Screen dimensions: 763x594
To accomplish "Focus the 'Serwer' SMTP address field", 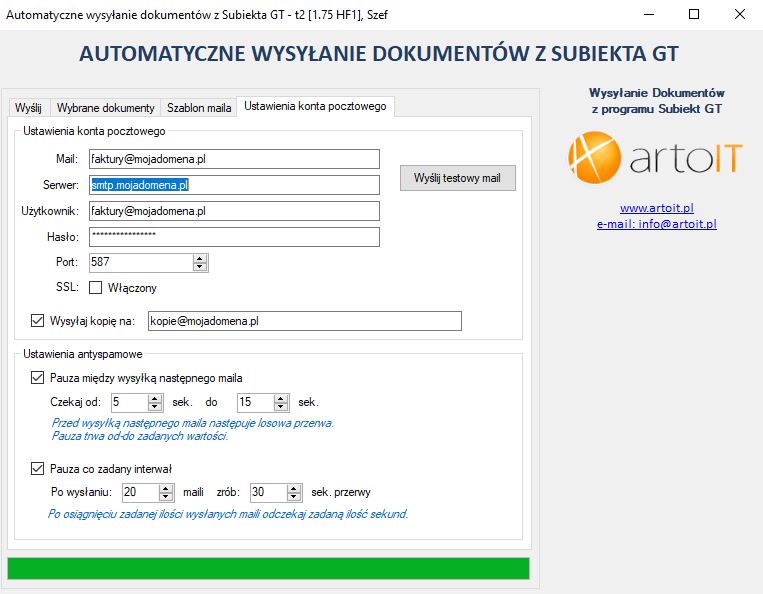I will [232, 185].
